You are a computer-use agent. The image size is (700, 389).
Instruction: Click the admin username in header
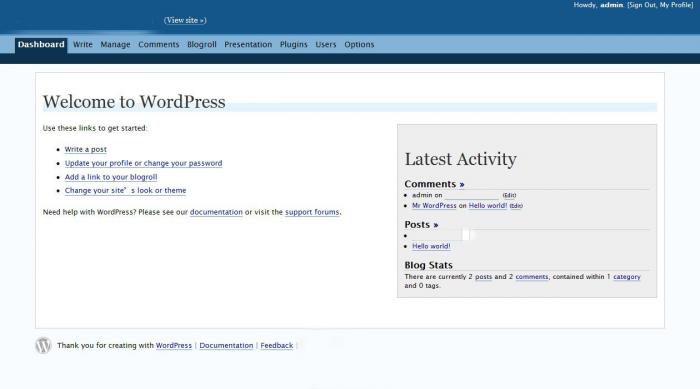pos(612,5)
